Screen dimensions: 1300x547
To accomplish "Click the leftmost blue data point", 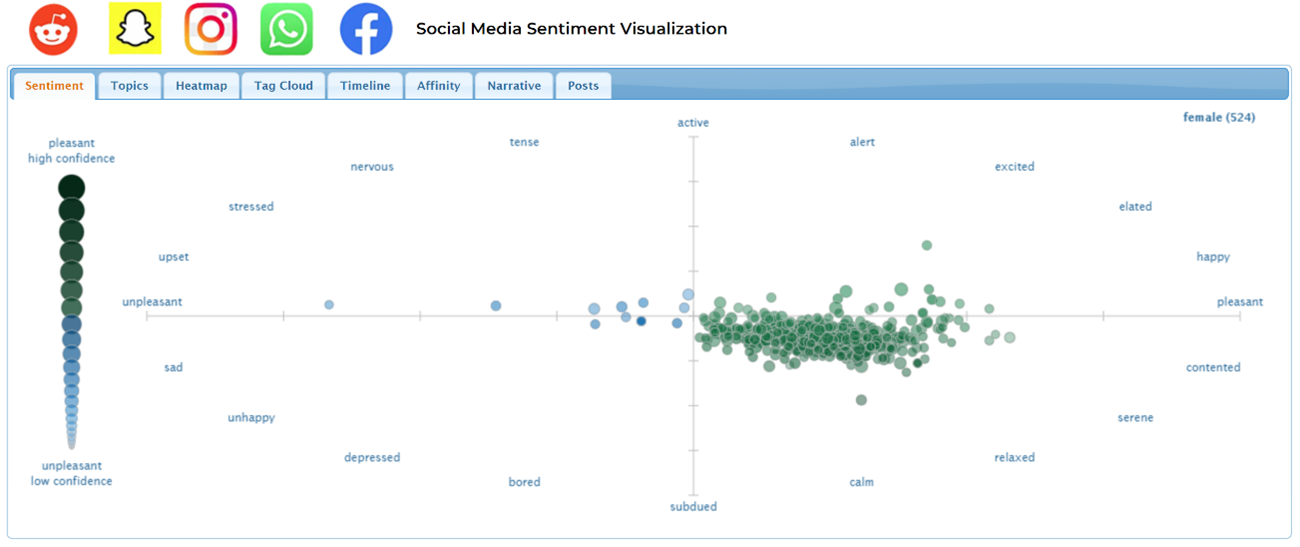I will [x=329, y=304].
